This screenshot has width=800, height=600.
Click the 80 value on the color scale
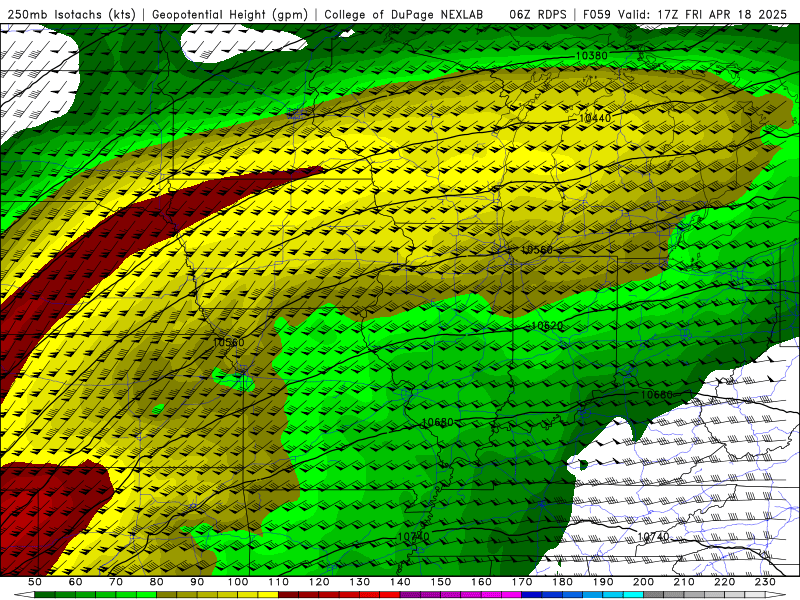point(157,582)
